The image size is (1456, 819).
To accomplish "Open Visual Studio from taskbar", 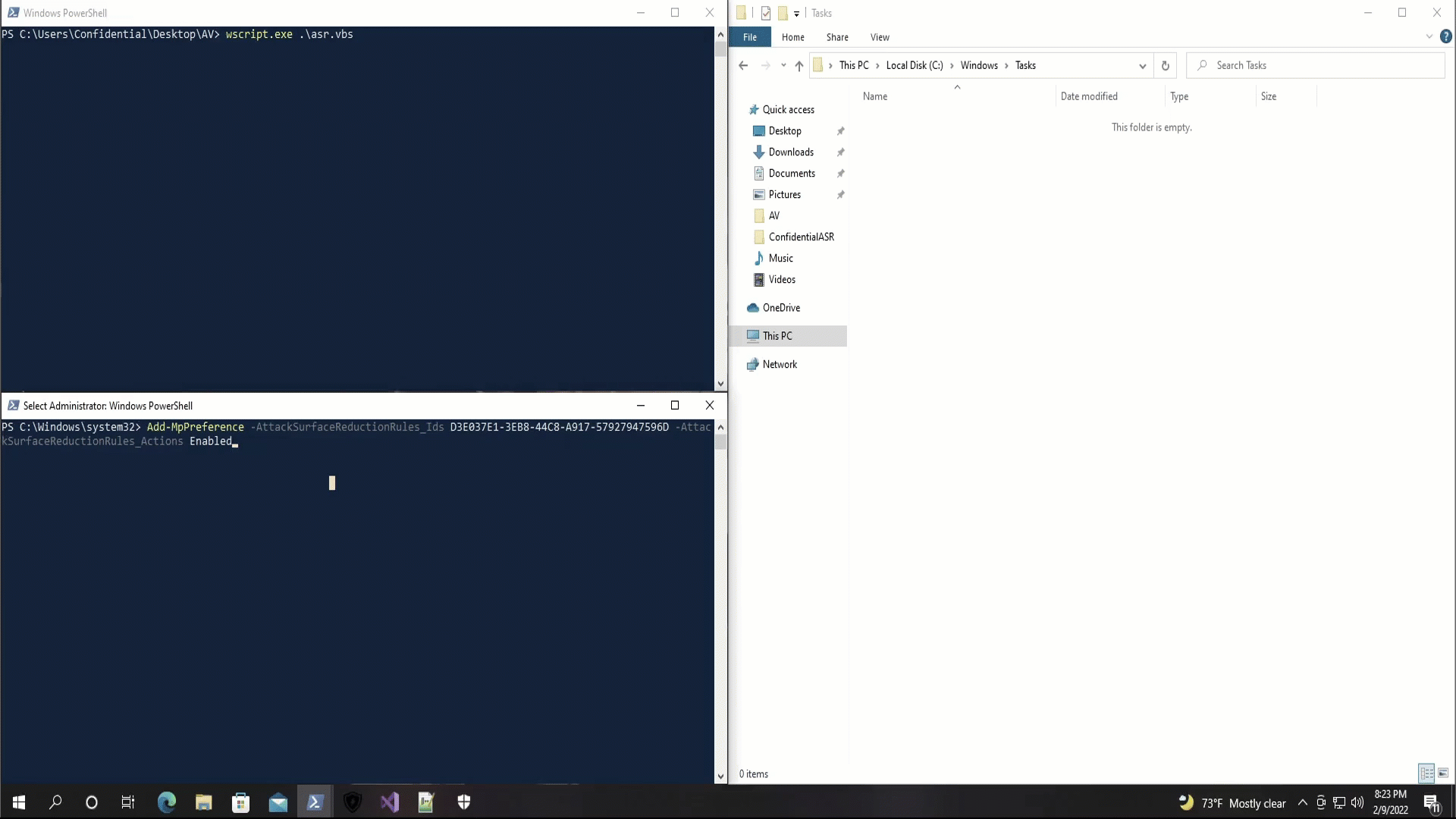I will [x=390, y=802].
